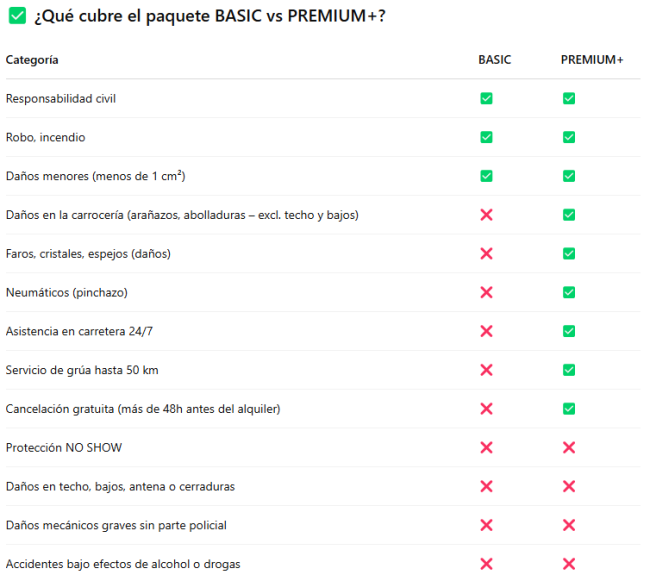Select the PREMIUM+ column header

pos(591,60)
